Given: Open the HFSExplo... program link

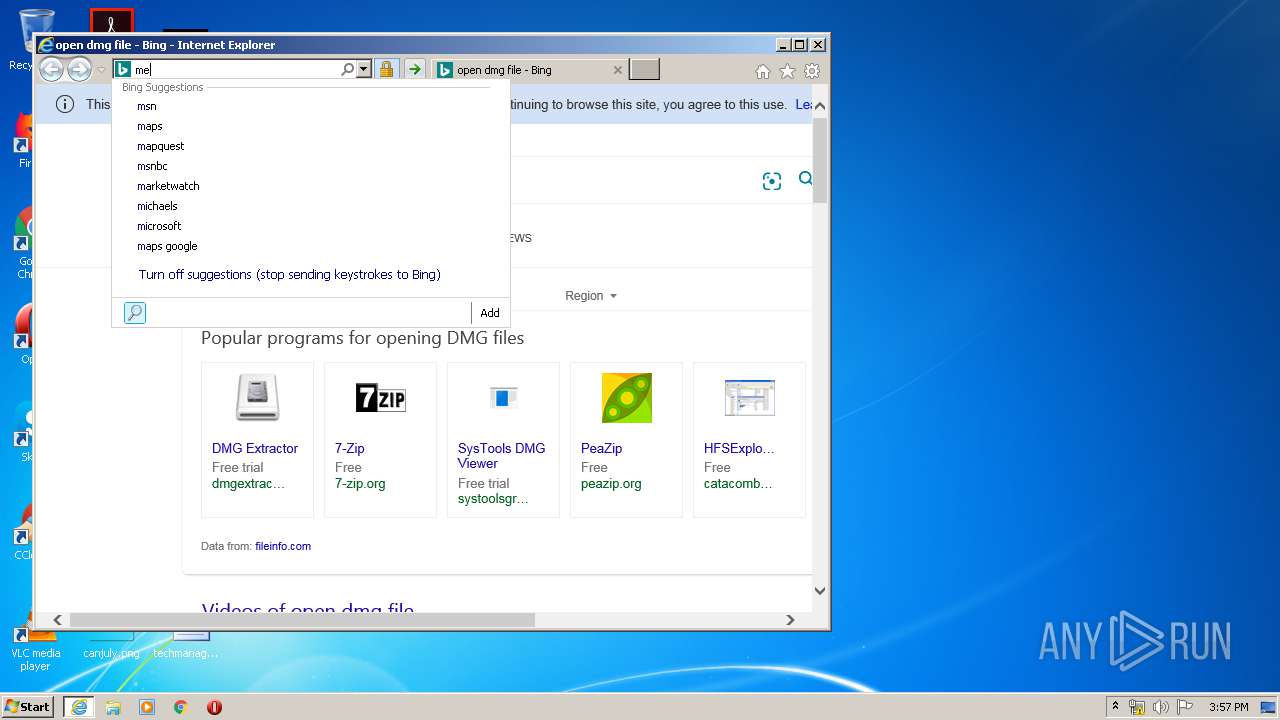Looking at the screenshot, I should tap(739, 448).
